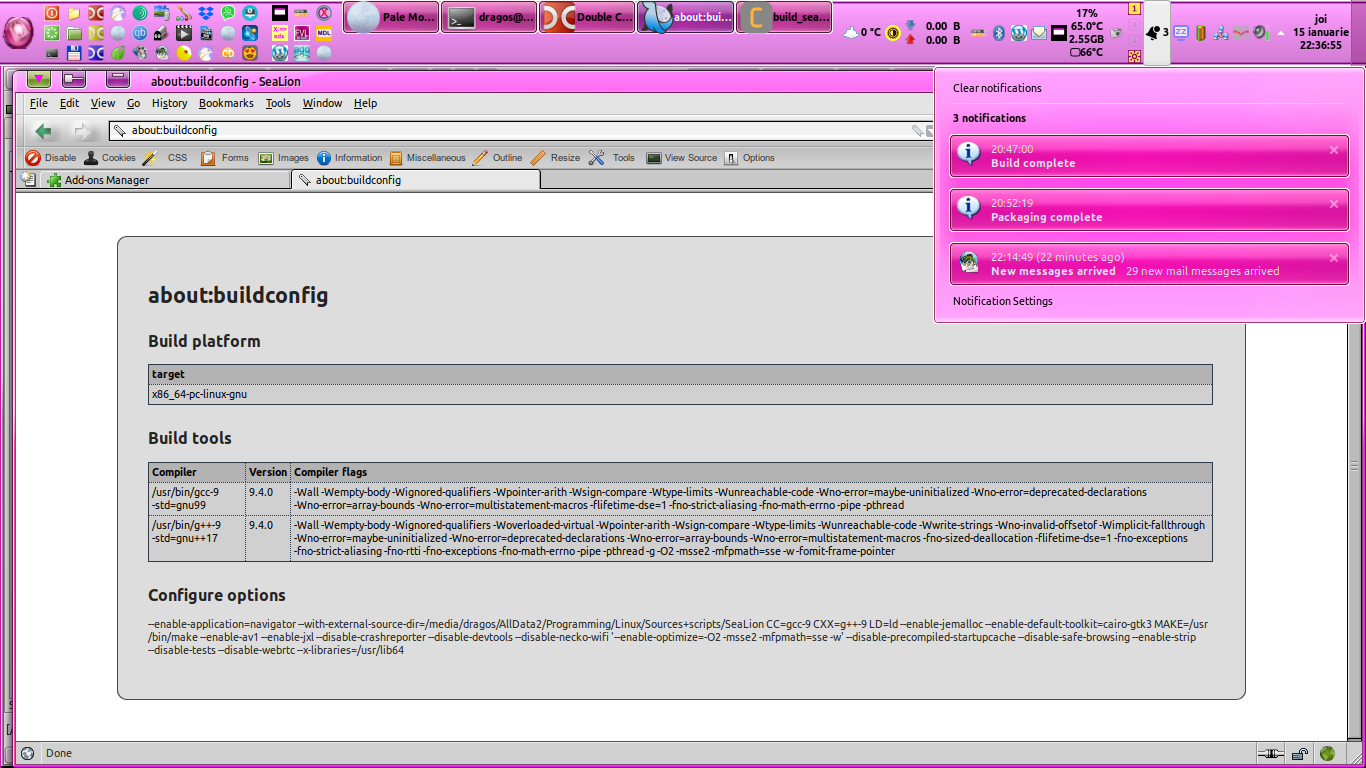Viewport: 1366px width, 768px height.
Task: Open Notification Settings
Action: click(x=1002, y=301)
